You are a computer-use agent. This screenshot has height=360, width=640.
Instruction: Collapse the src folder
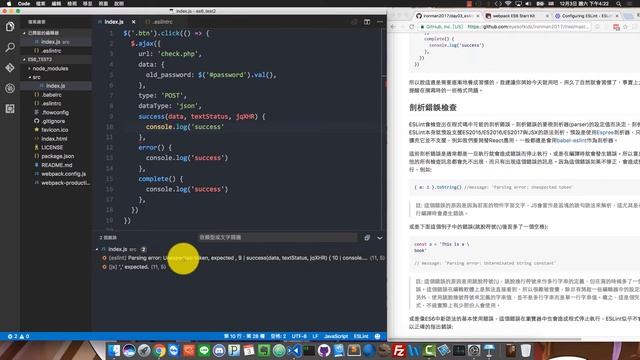(x=36, y=77)
